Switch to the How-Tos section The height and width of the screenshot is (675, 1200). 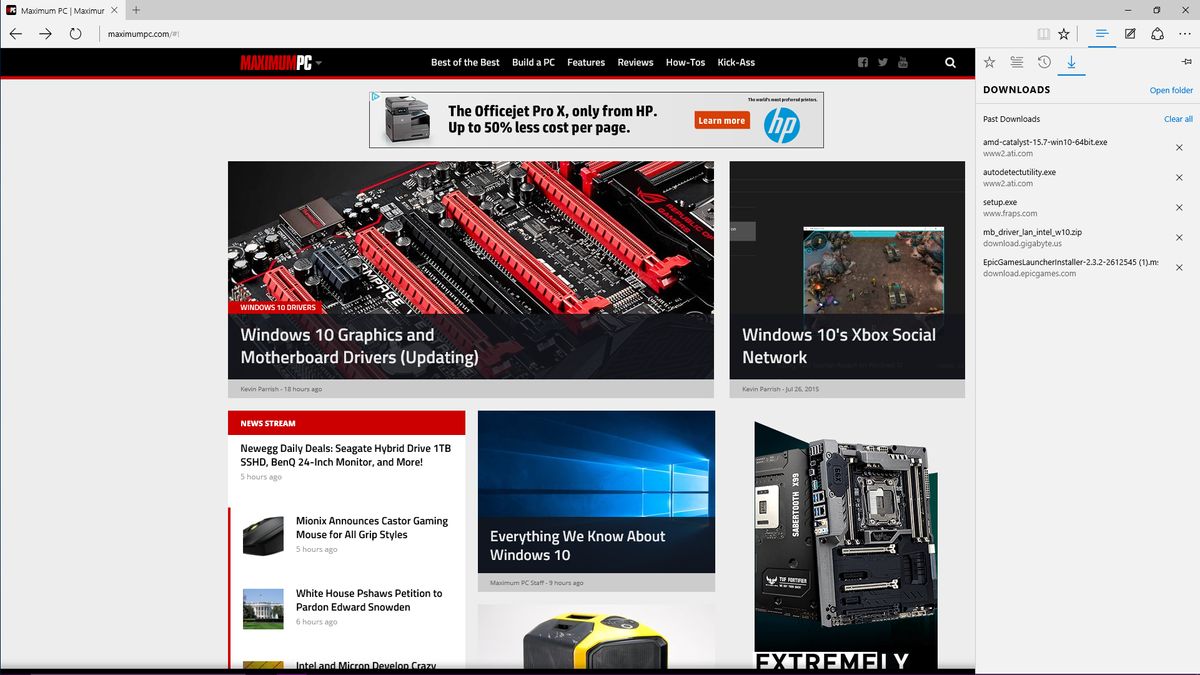685,62
